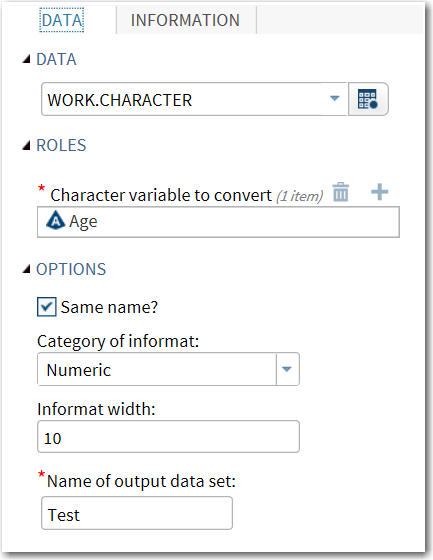Click the plus icon to add variable
Image resolution: width=433 pixels, height=560 pixels.
379,192
